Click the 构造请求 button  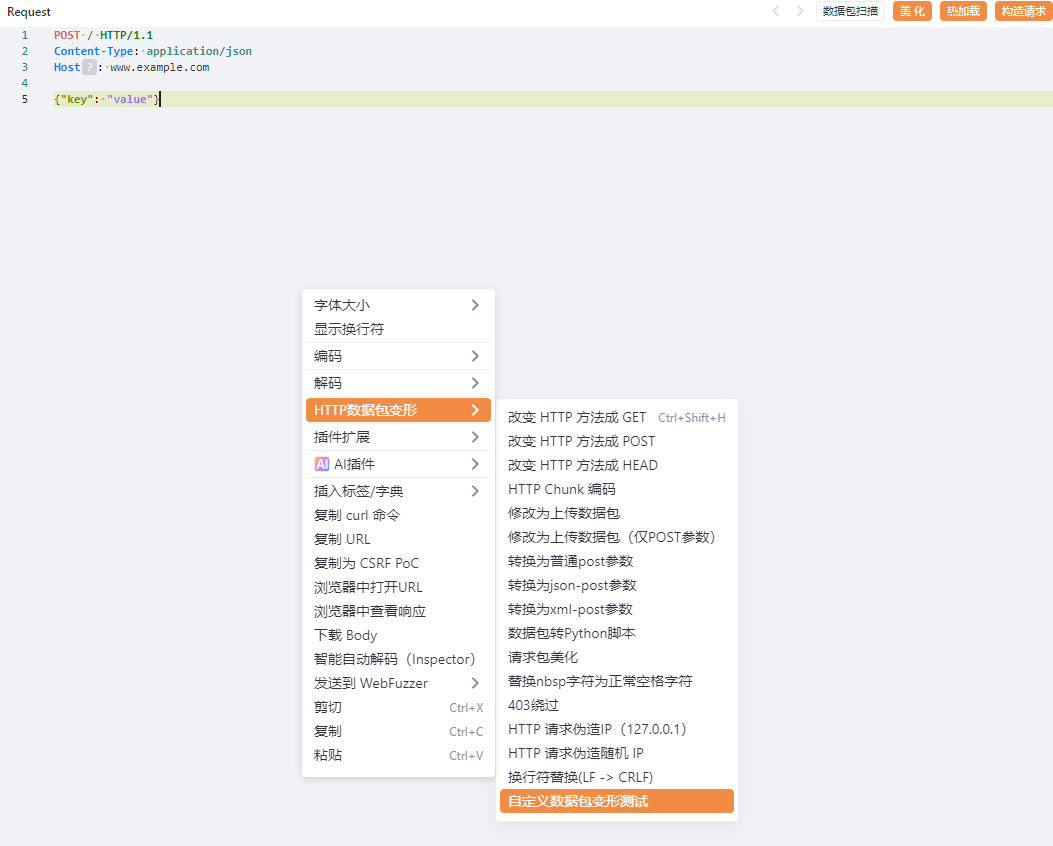click(1023, 11)
